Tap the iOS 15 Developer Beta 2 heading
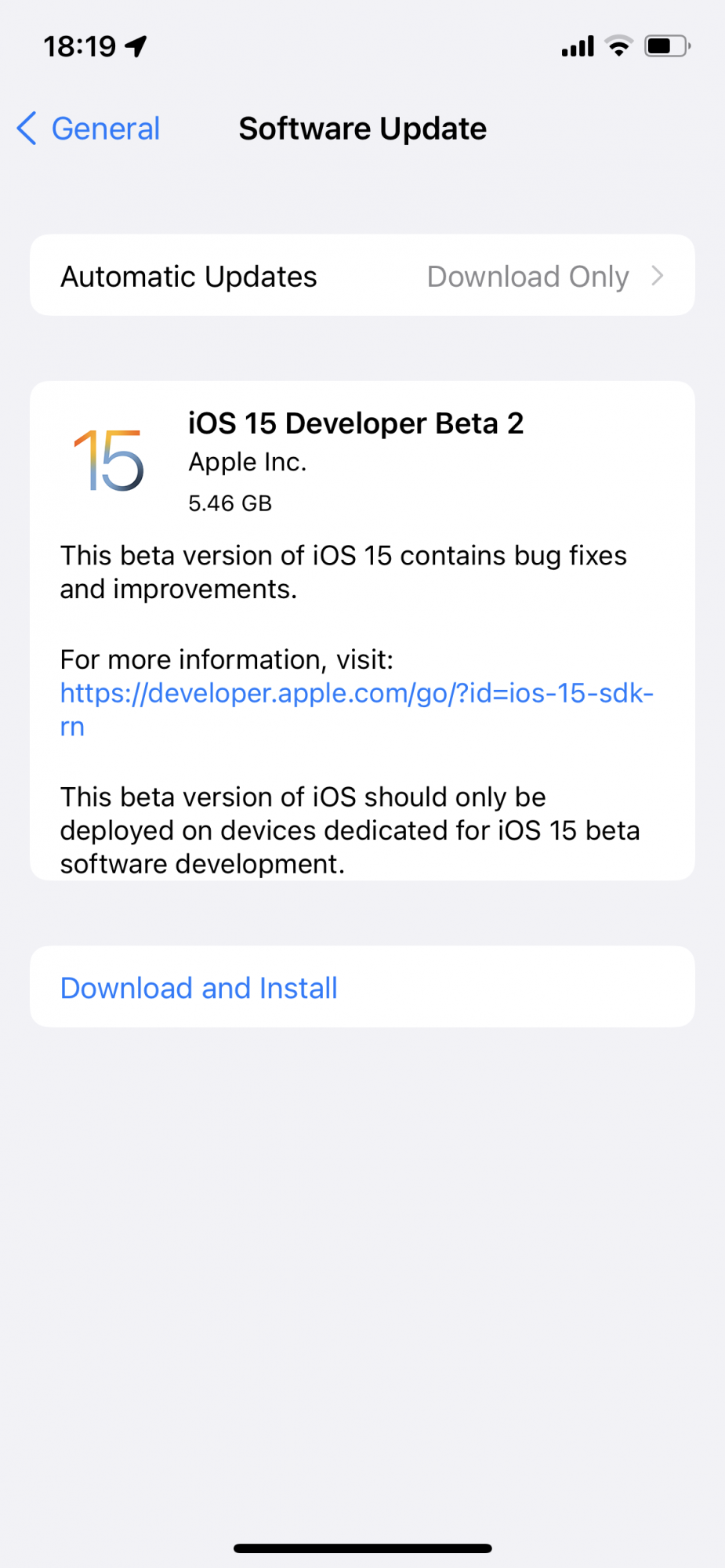The image size is (725, 1568). pos(356,423)
